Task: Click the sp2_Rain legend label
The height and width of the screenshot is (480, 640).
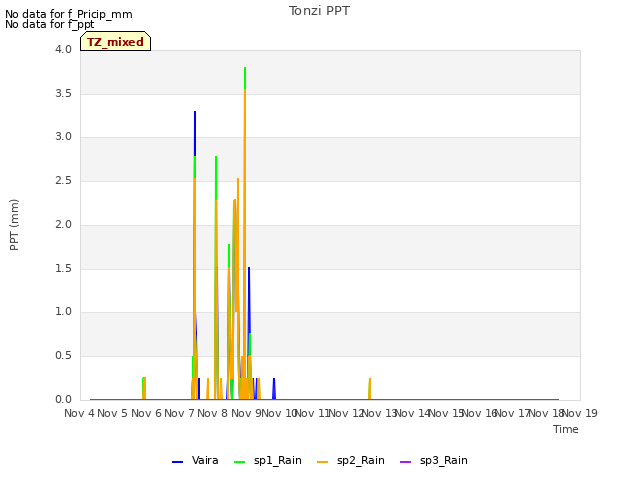Action: 360,460
